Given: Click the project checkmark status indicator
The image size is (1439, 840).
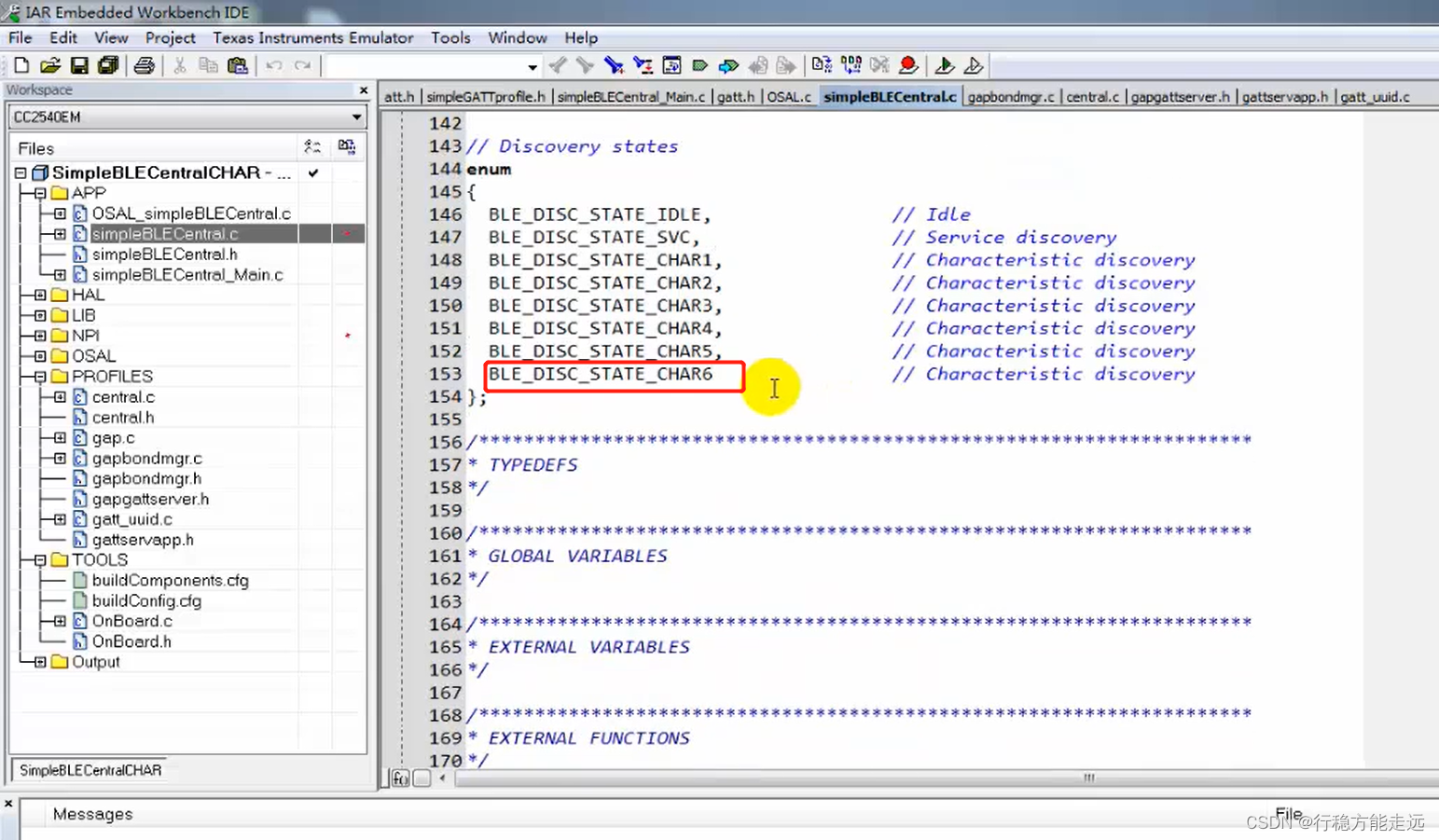Looking at the screenshot, I should (x=313, y=173).
